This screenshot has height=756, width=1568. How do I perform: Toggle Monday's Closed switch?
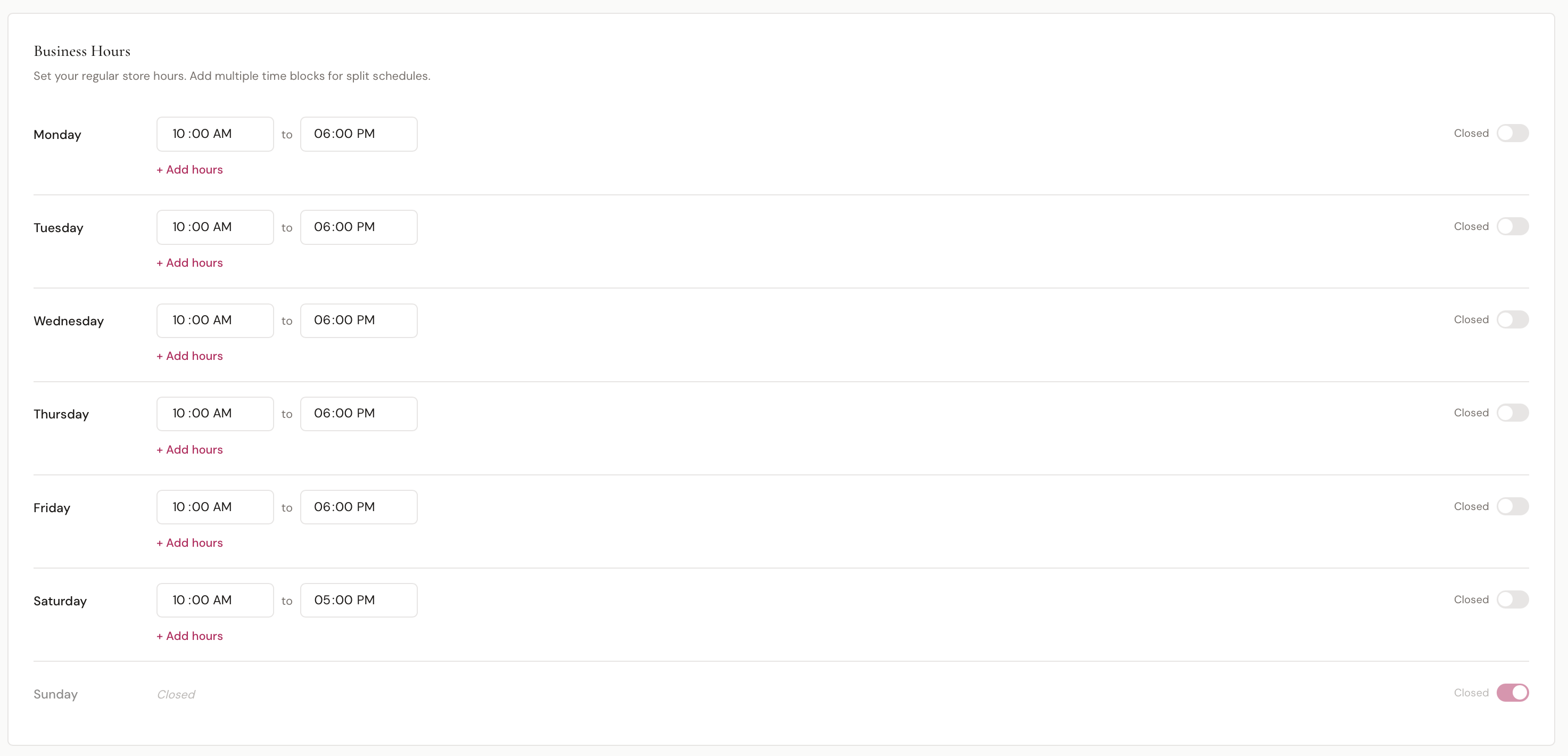tap(1512, 133)
